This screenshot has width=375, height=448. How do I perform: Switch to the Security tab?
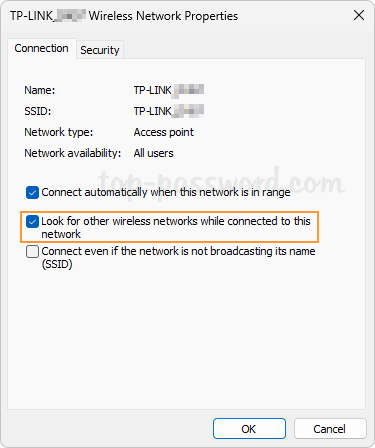[x=100, y=50]
